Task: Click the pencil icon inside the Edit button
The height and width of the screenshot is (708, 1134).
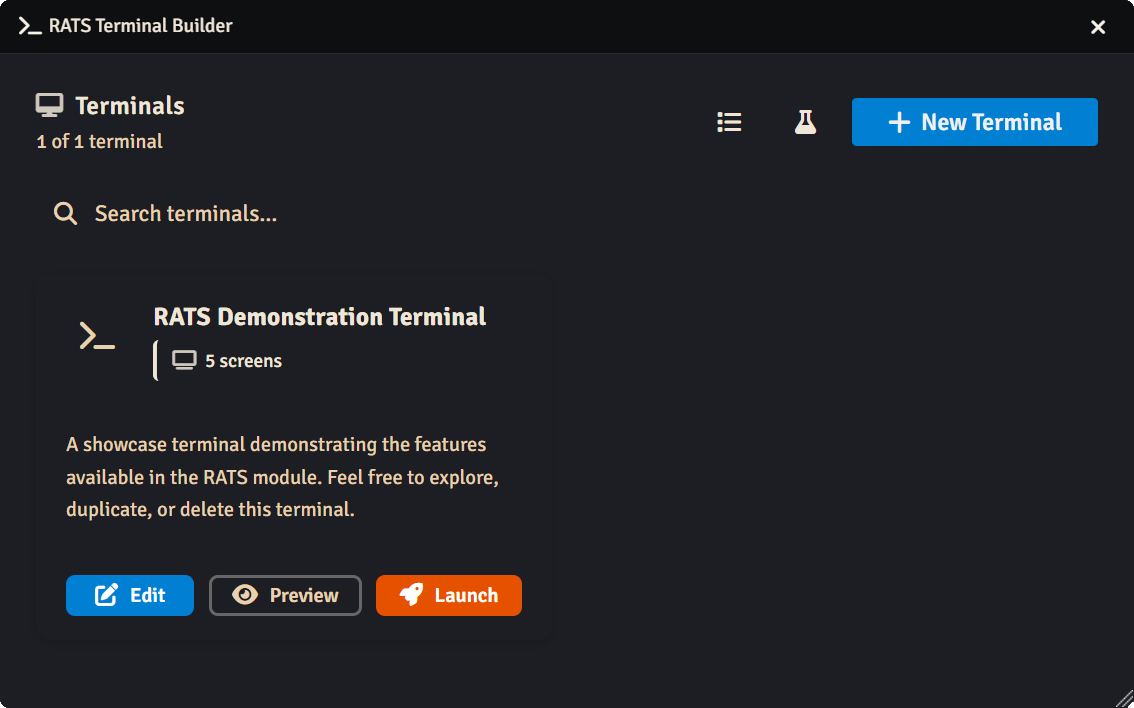Action: click(x=105, y=595)
